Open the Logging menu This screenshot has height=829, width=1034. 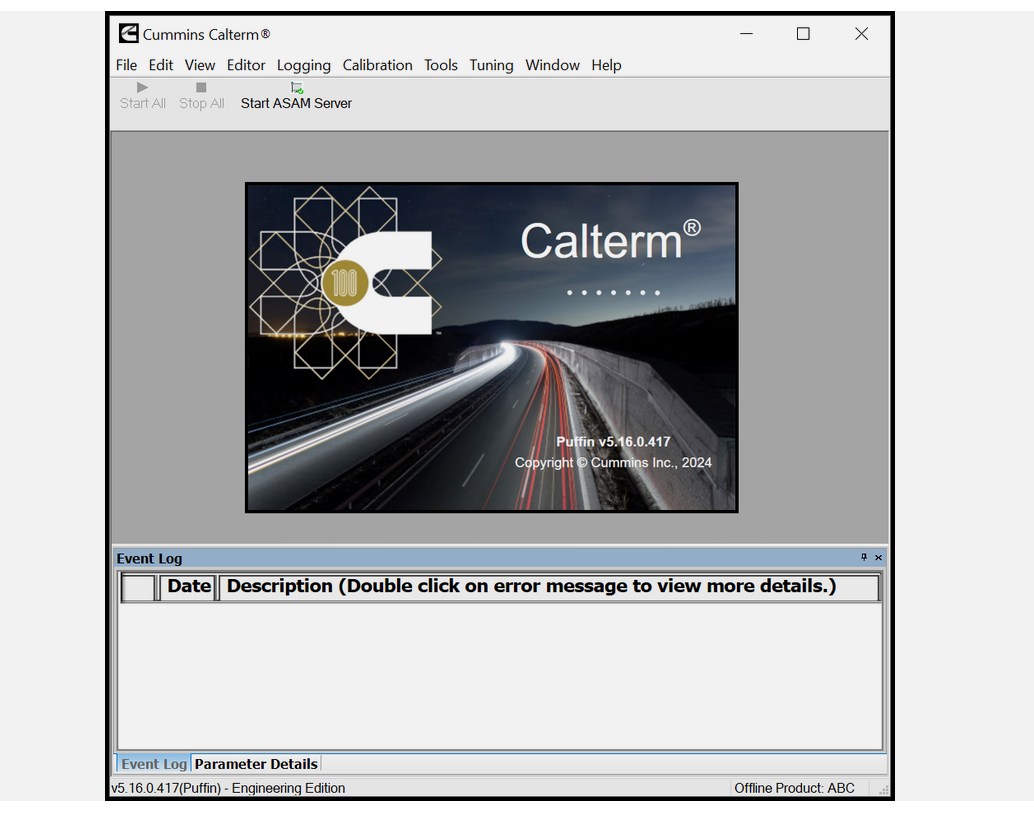(x=303, y=66)
